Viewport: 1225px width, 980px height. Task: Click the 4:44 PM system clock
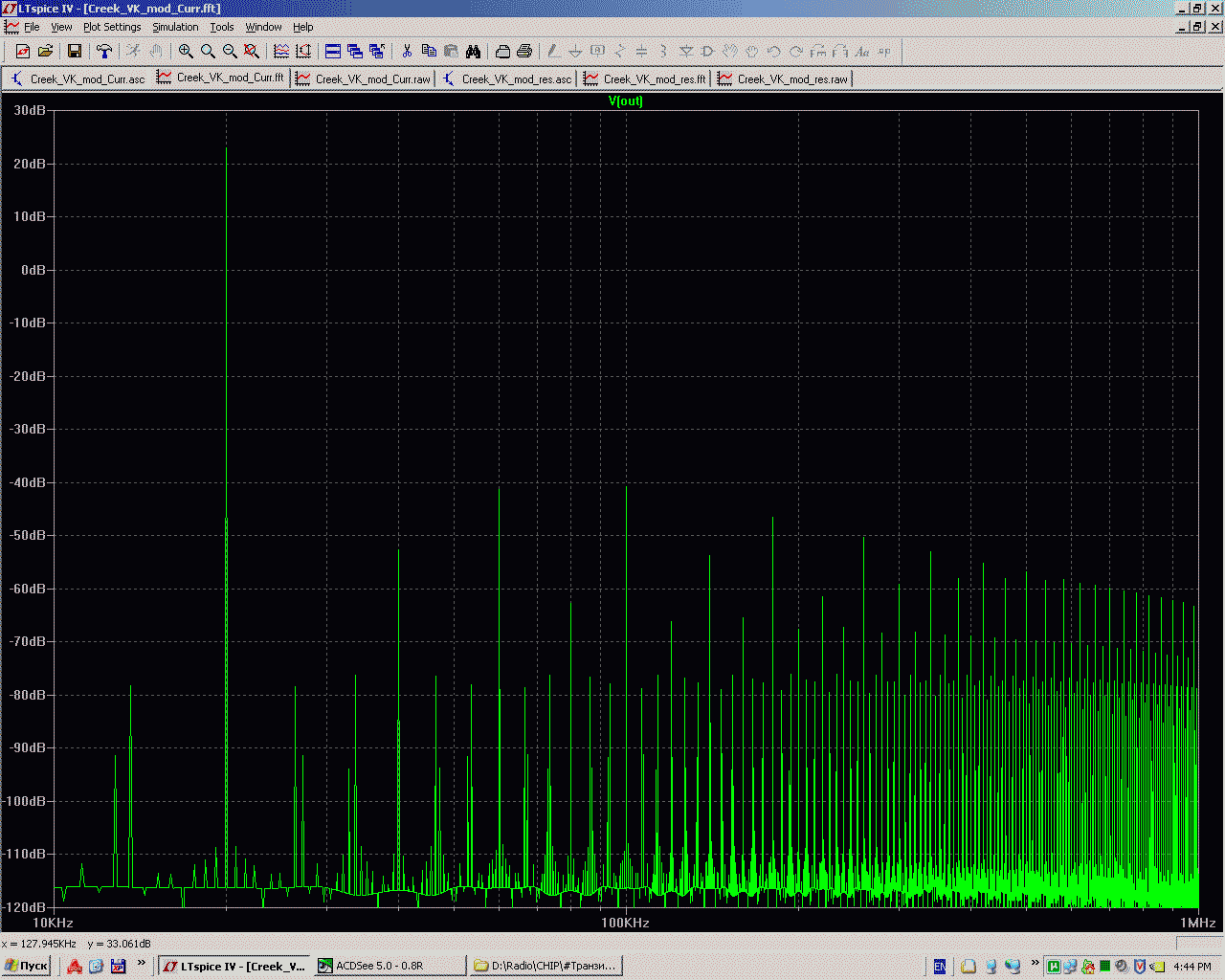tap(1192, 967)
